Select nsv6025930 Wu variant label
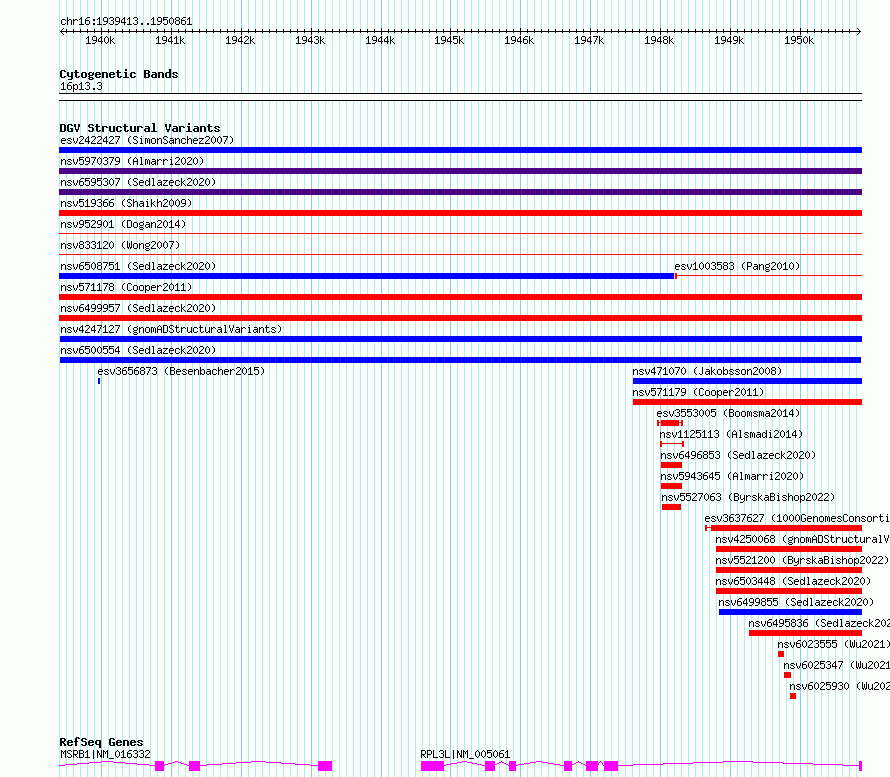Screen dimensions: 890x777 (x=839, y=686)
